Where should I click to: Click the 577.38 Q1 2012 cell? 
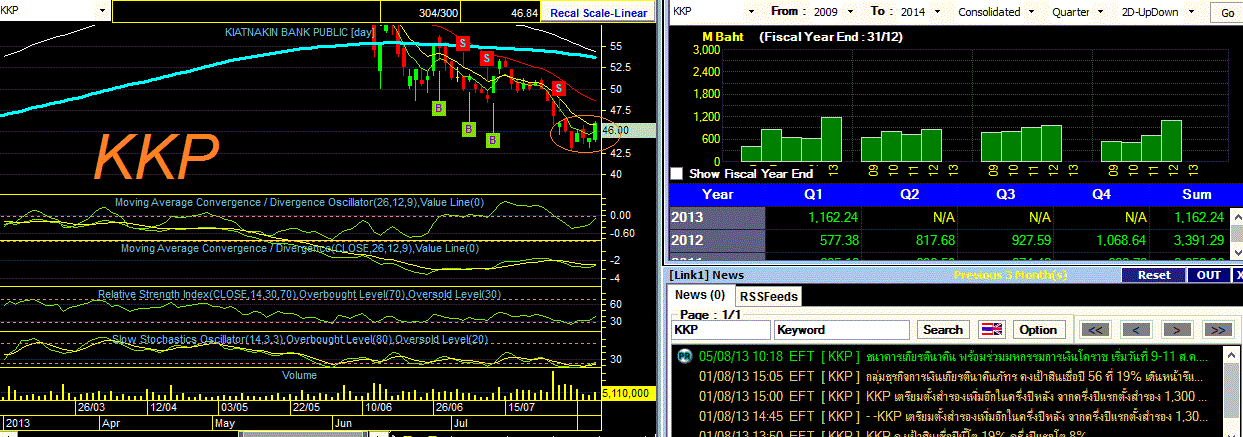tap(814, 240)
